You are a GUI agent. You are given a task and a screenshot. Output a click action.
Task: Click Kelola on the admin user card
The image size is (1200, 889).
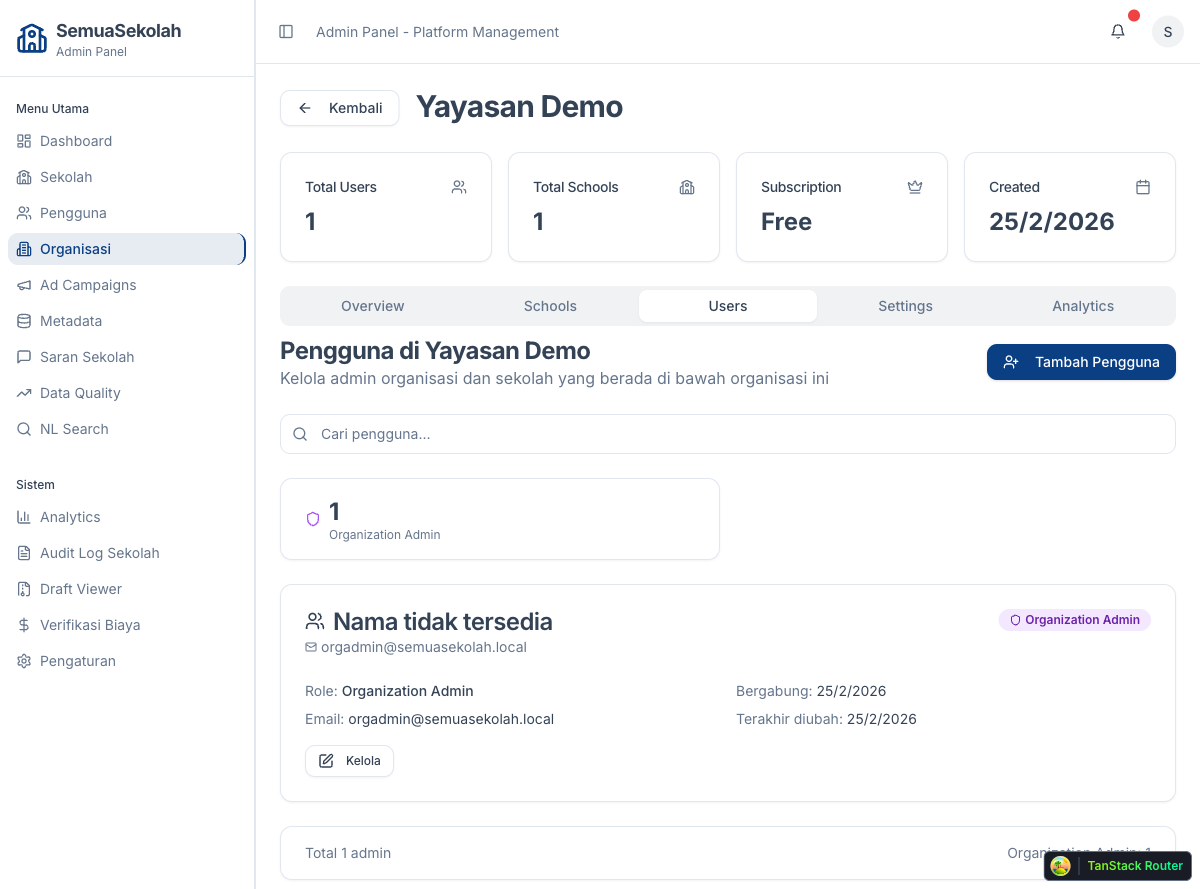pos(349,760)
